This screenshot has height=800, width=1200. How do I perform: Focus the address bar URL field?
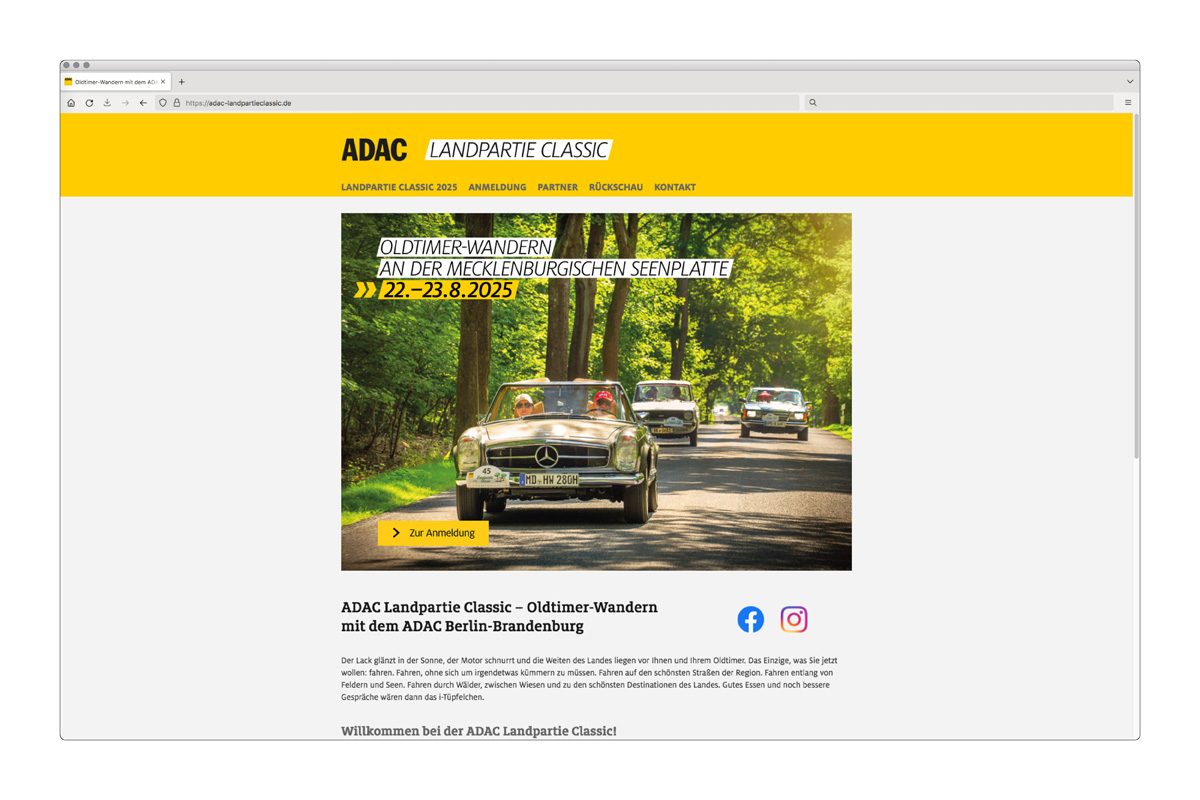[476, 103]
